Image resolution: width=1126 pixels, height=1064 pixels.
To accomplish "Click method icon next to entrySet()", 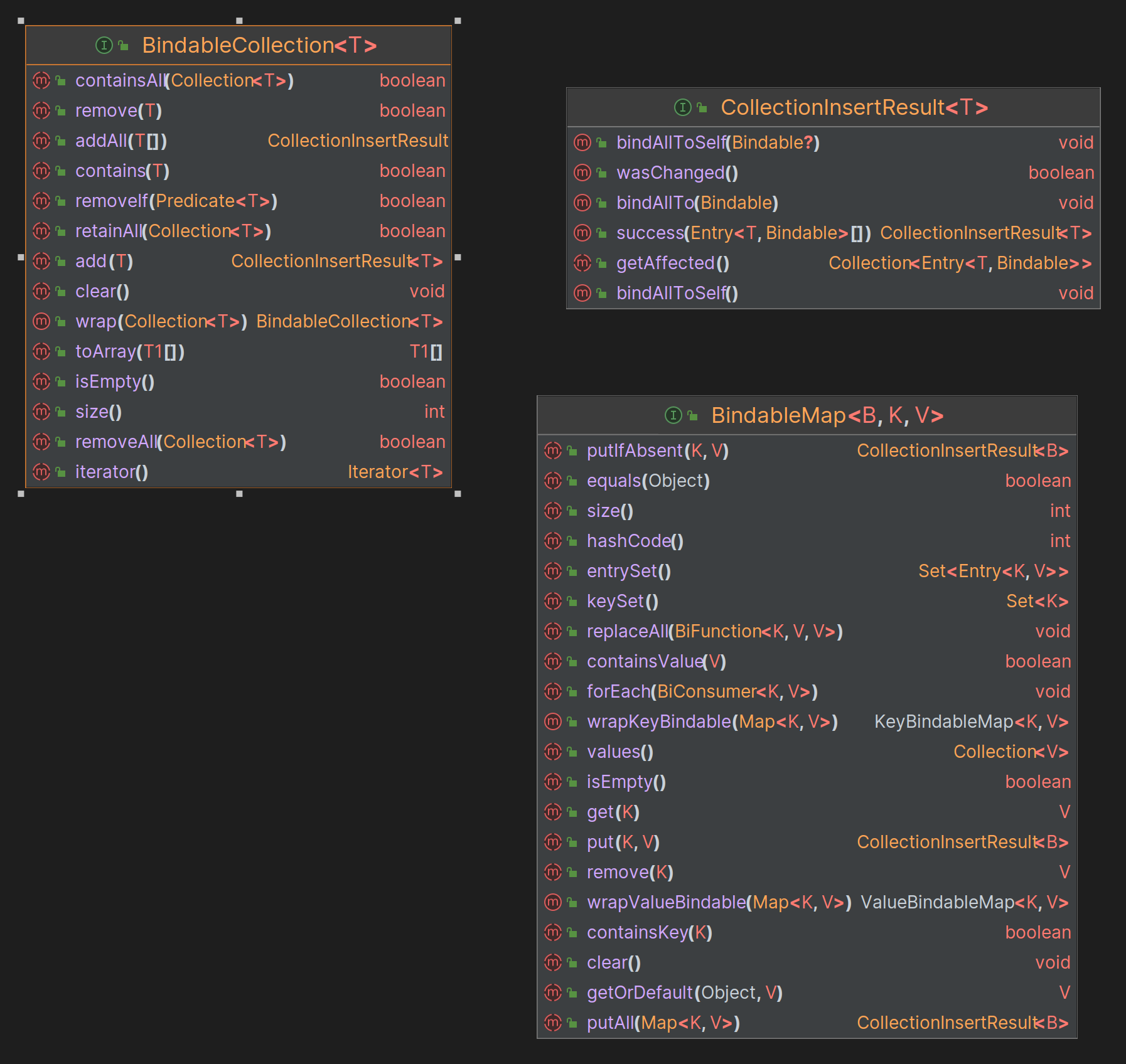I will (x=553, y=571).
